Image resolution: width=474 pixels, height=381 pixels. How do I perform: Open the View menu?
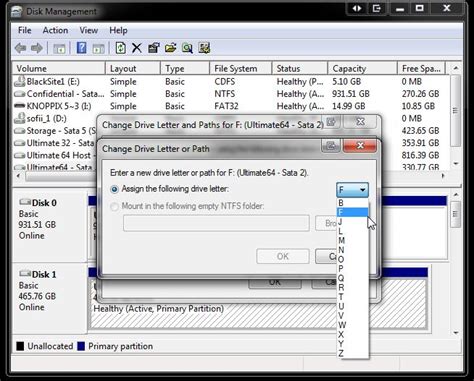[88, 30]
